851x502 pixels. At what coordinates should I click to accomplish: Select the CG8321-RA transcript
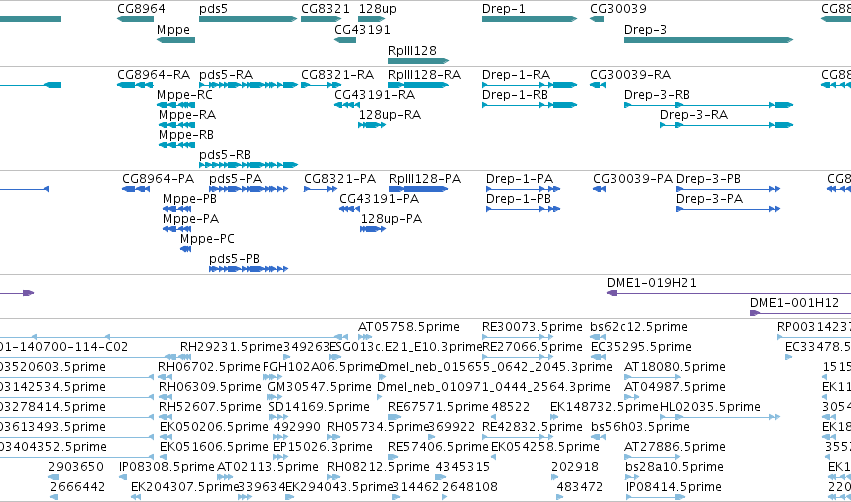[321, 85]
